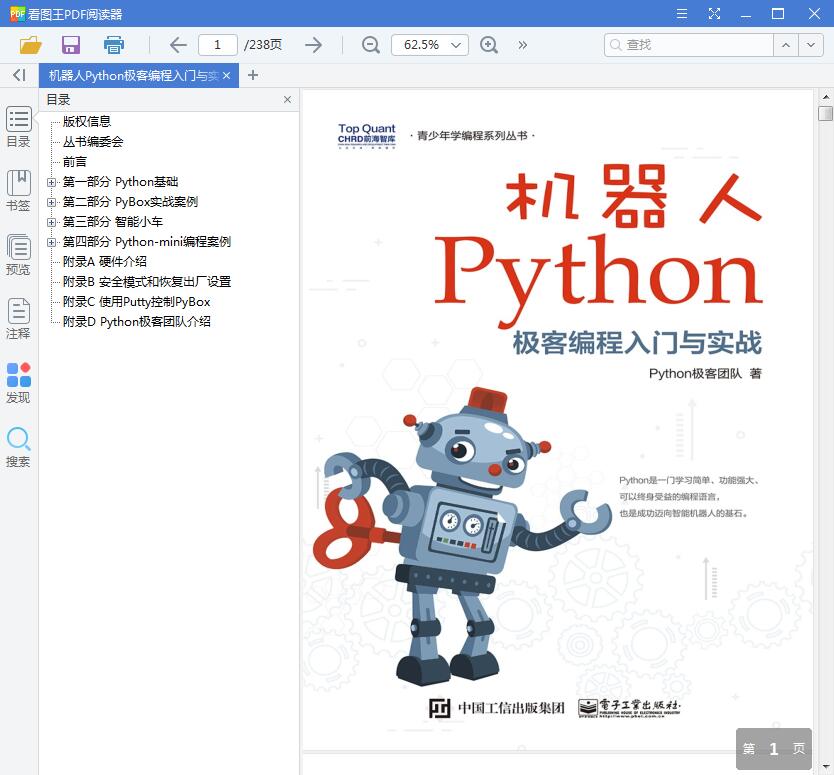Click the print icon in the toolbar
This screenshot has height=775, width=834.
[114, 45]
